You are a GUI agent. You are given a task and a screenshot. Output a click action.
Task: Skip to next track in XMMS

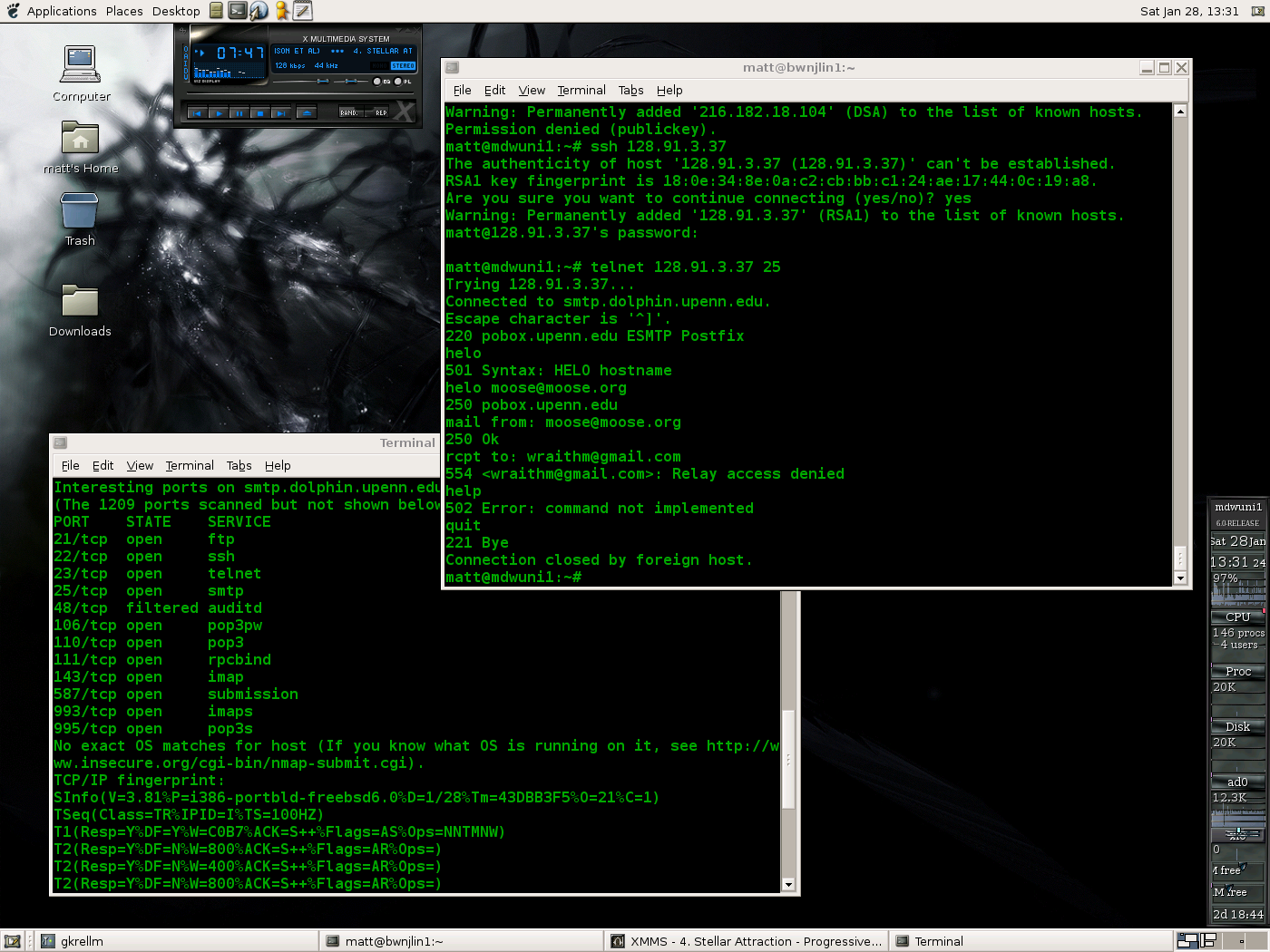tap(281, 113)
